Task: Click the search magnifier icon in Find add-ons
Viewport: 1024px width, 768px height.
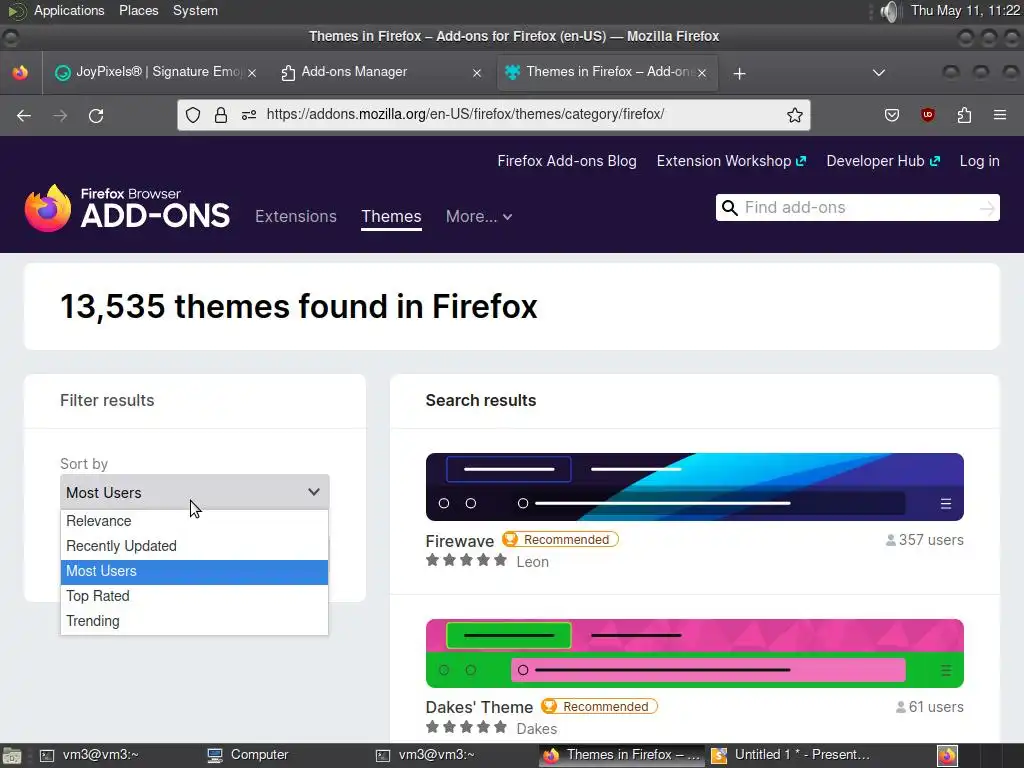Action: point(729,208)
